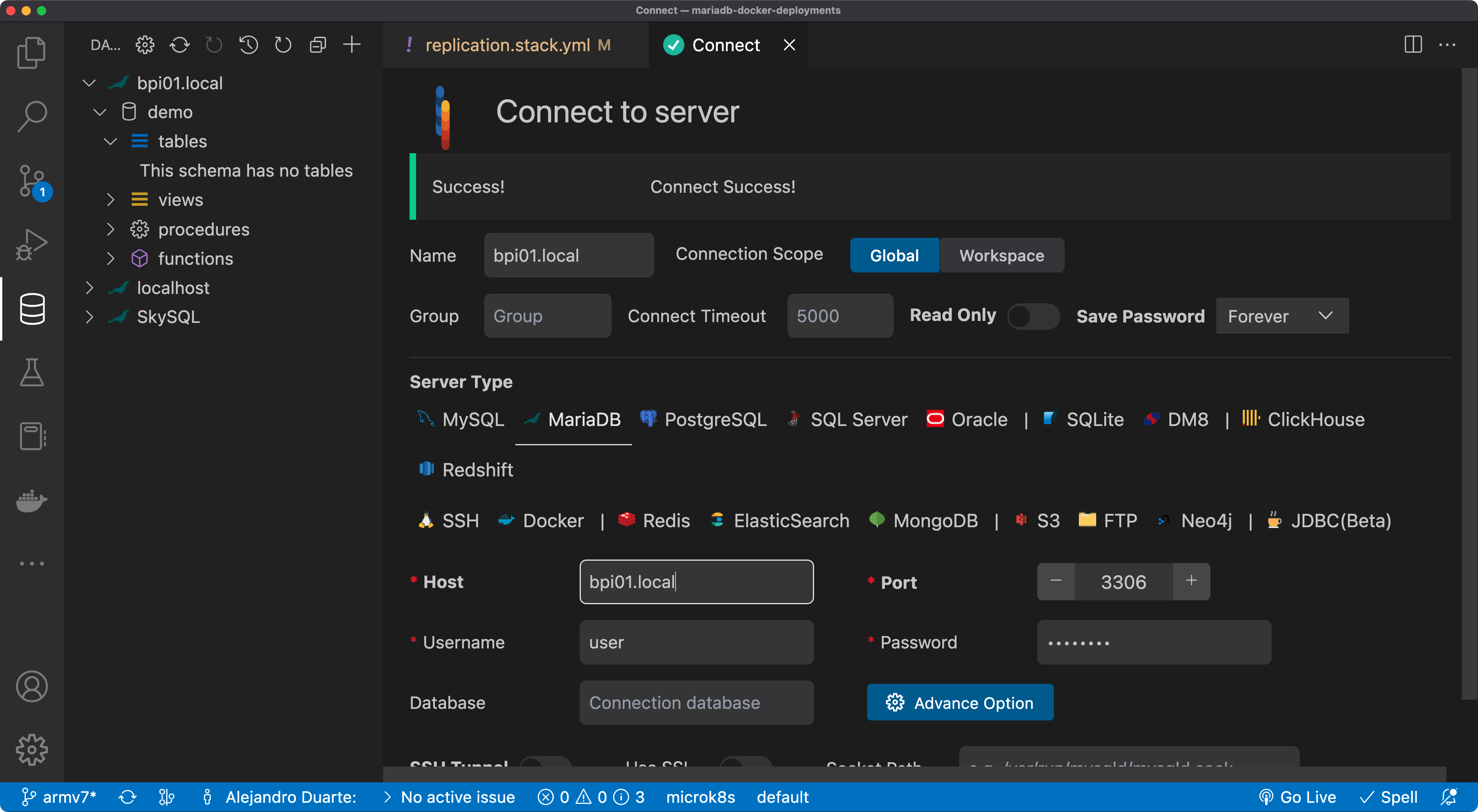
Task: Increase port with the plus stepper
Action: (x=1191, y=581)
